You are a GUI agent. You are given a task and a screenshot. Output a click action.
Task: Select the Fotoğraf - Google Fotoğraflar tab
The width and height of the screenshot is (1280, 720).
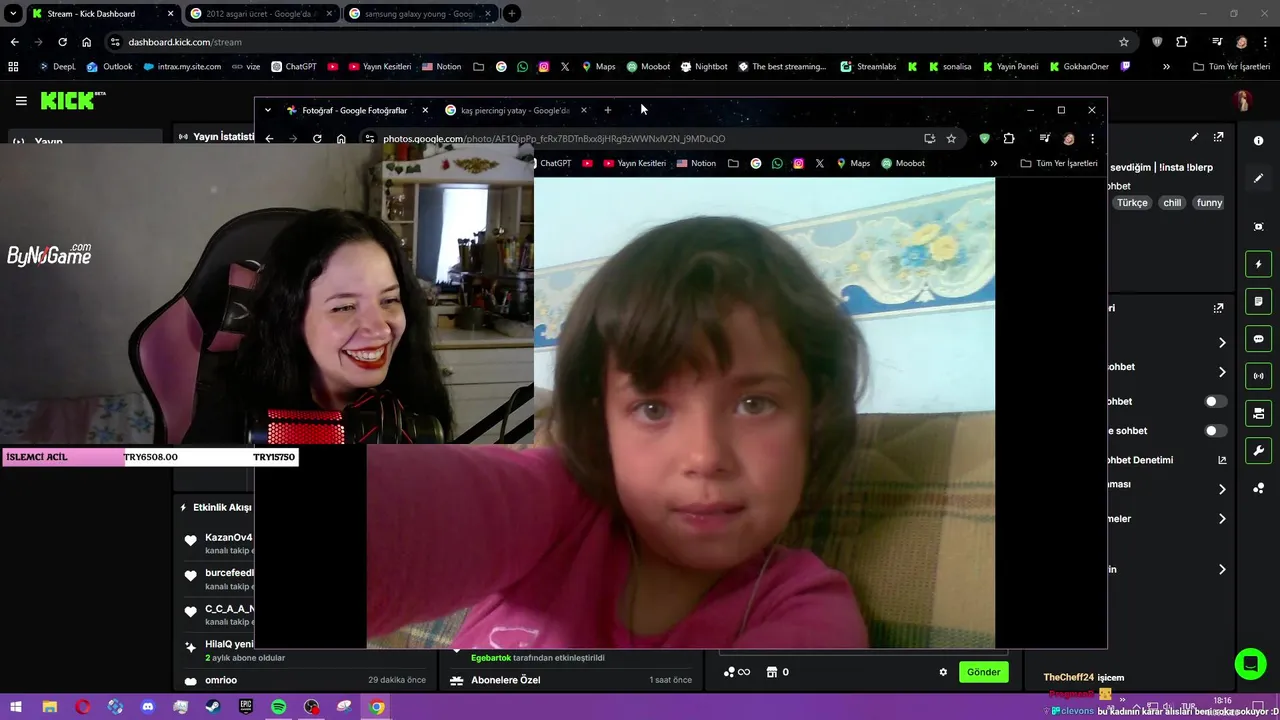coord(356,110)
